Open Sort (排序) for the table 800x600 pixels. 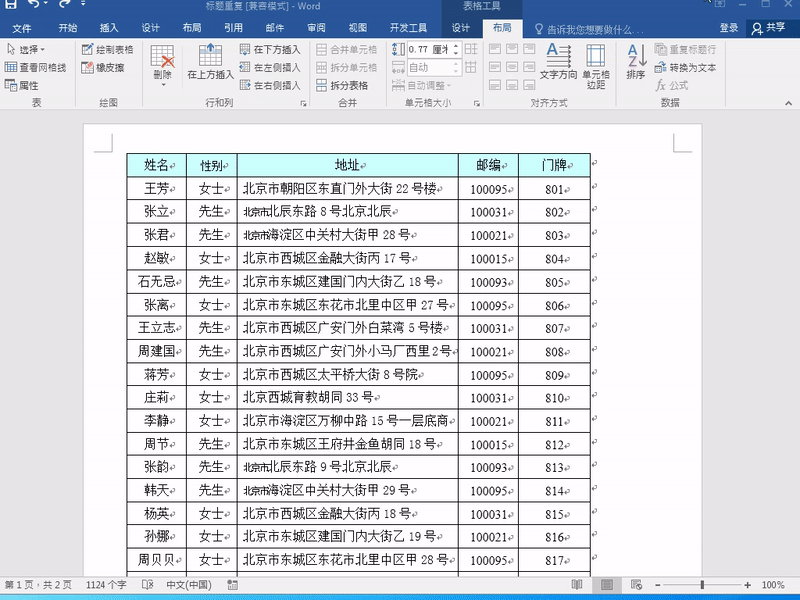click(x=635, y=65)
